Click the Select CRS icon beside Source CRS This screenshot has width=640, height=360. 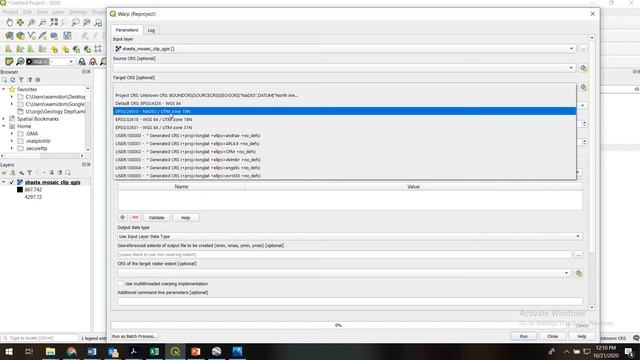[x=583, y=68]
